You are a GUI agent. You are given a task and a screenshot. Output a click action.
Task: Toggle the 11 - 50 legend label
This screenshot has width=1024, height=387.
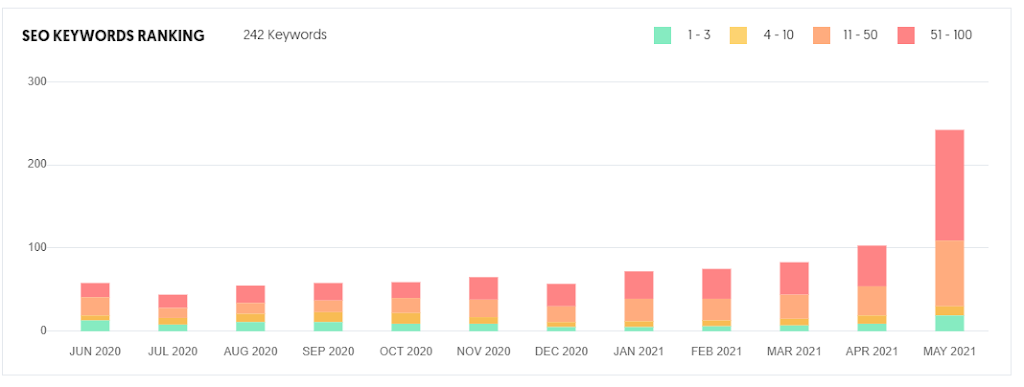860,35
